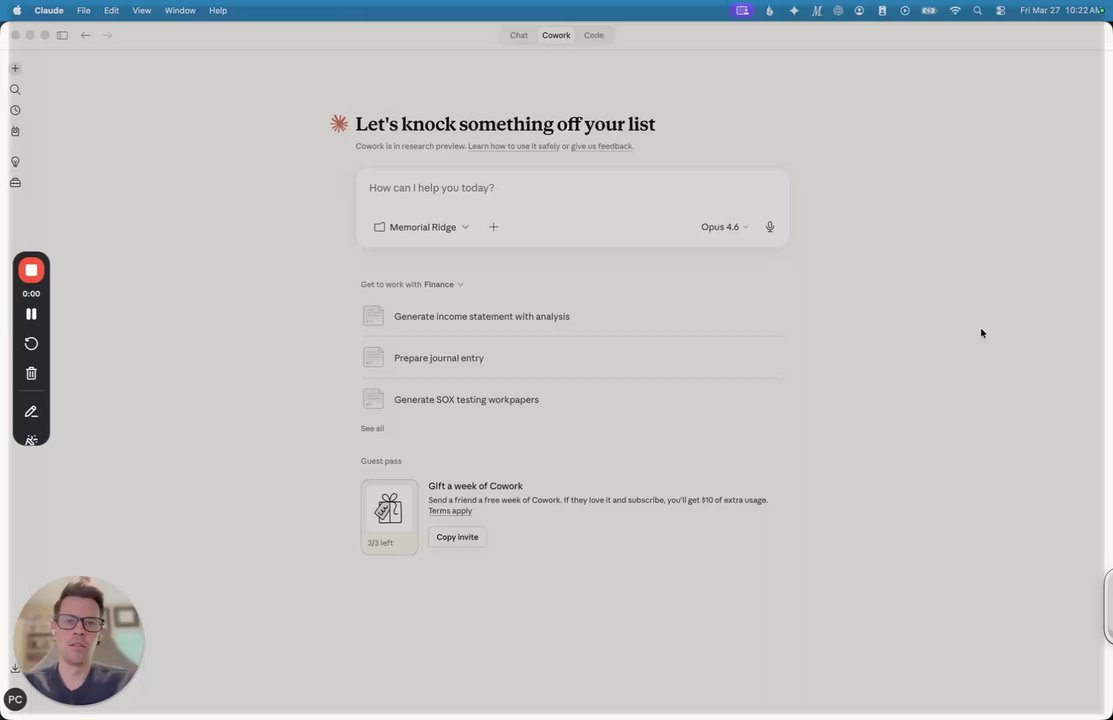Focus the How can I help you today field
The height and width of the screenshot is (720, 1113).
click(572, 187)
